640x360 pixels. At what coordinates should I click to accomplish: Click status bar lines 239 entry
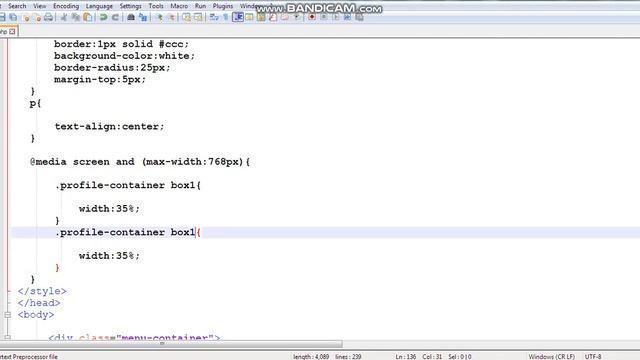click(x=348, y=357)
